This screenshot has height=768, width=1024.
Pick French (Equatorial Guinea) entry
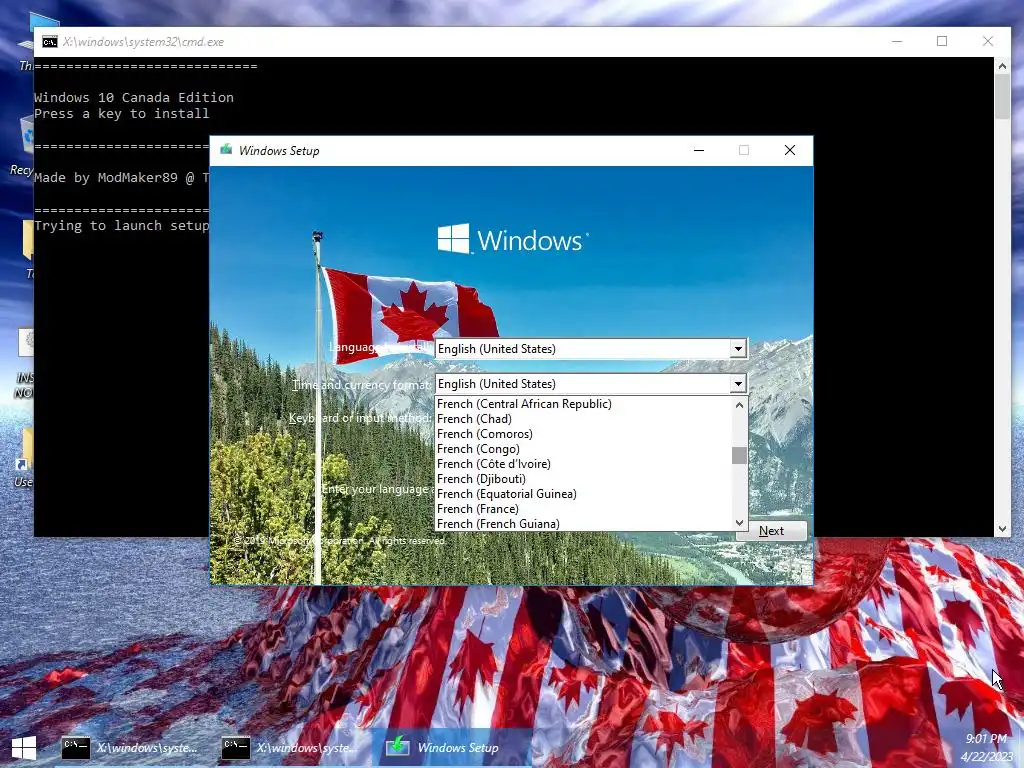tap(584, 494)
